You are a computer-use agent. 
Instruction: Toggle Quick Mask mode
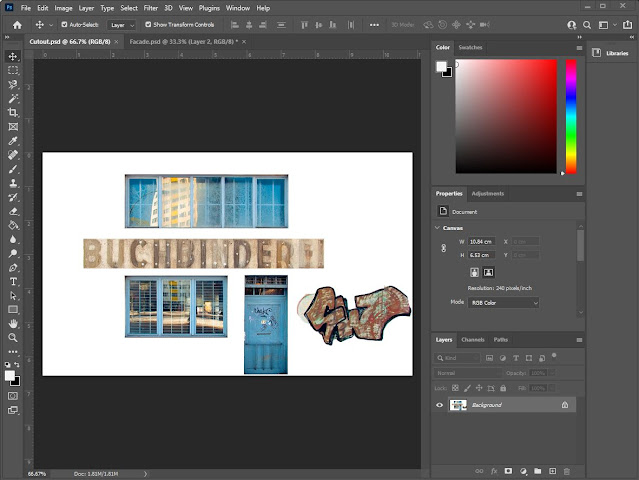coord(13,396)
